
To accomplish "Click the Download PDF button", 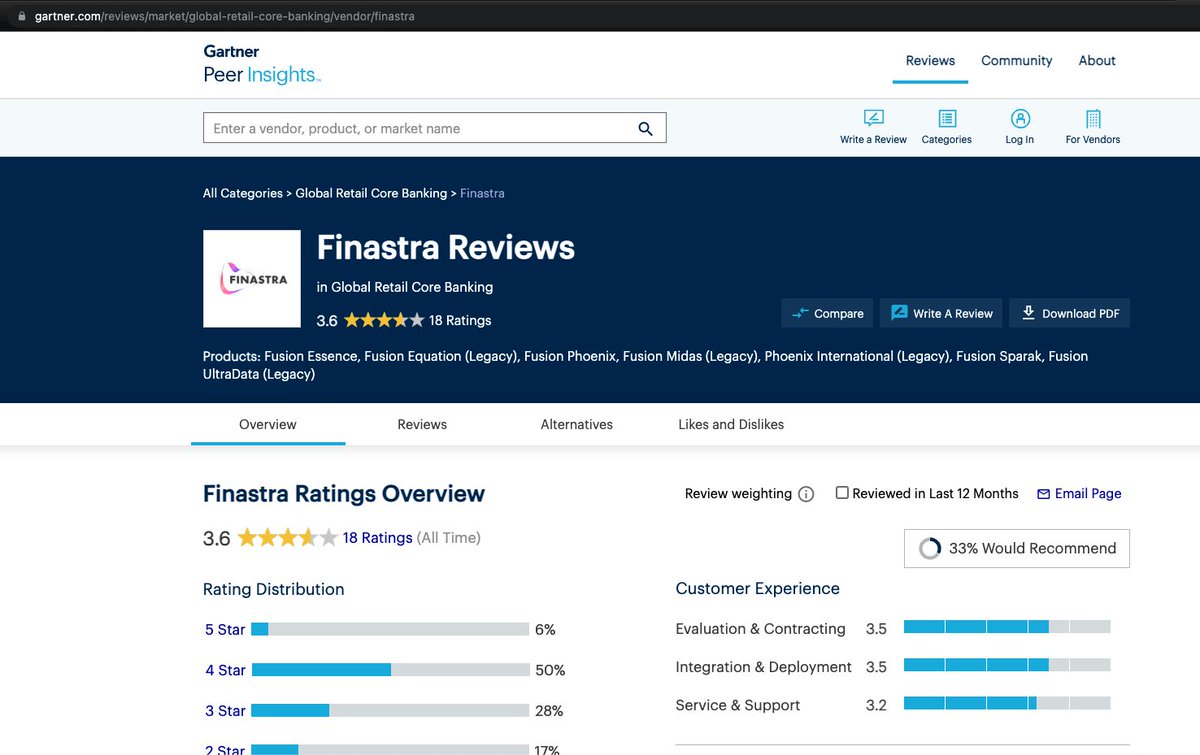I will [x=1069, y=313].
